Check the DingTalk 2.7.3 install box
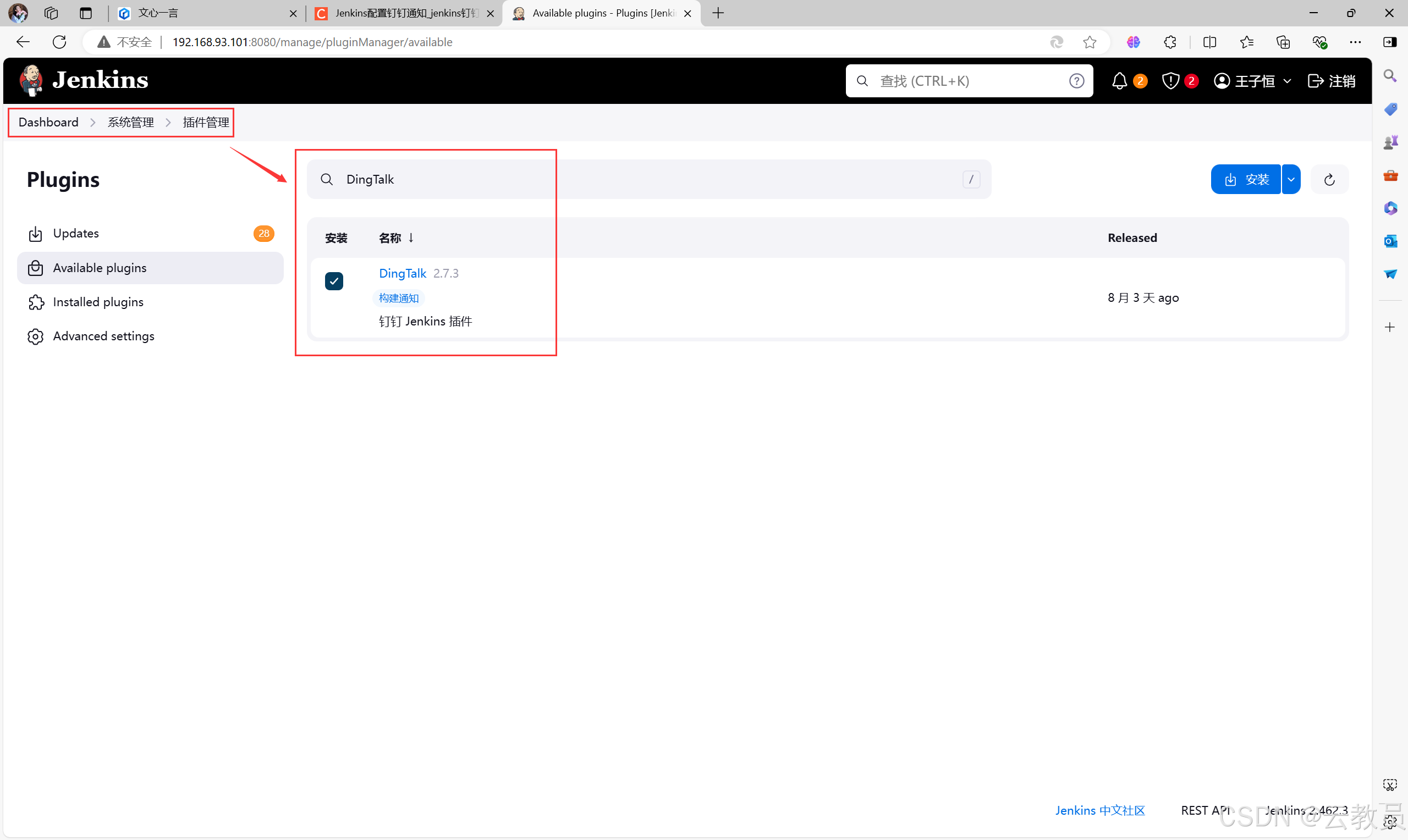This screenshot has height=840, width=1408. (335, 281)
